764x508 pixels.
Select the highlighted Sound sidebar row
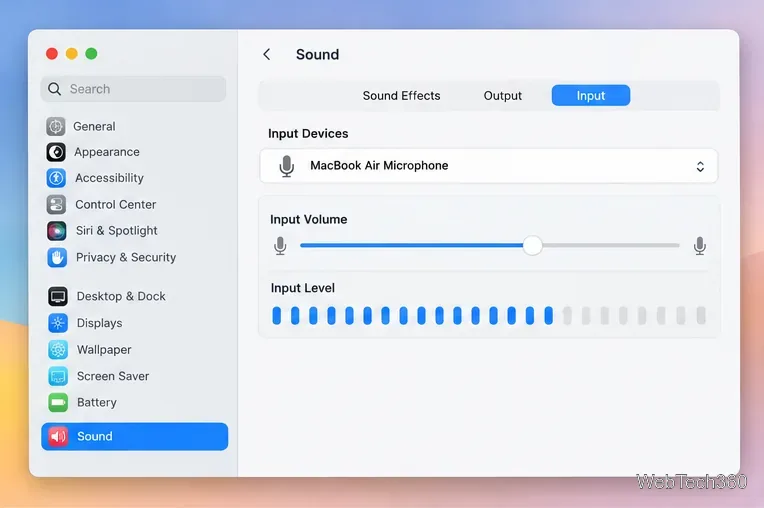click(x=134, y=436)
